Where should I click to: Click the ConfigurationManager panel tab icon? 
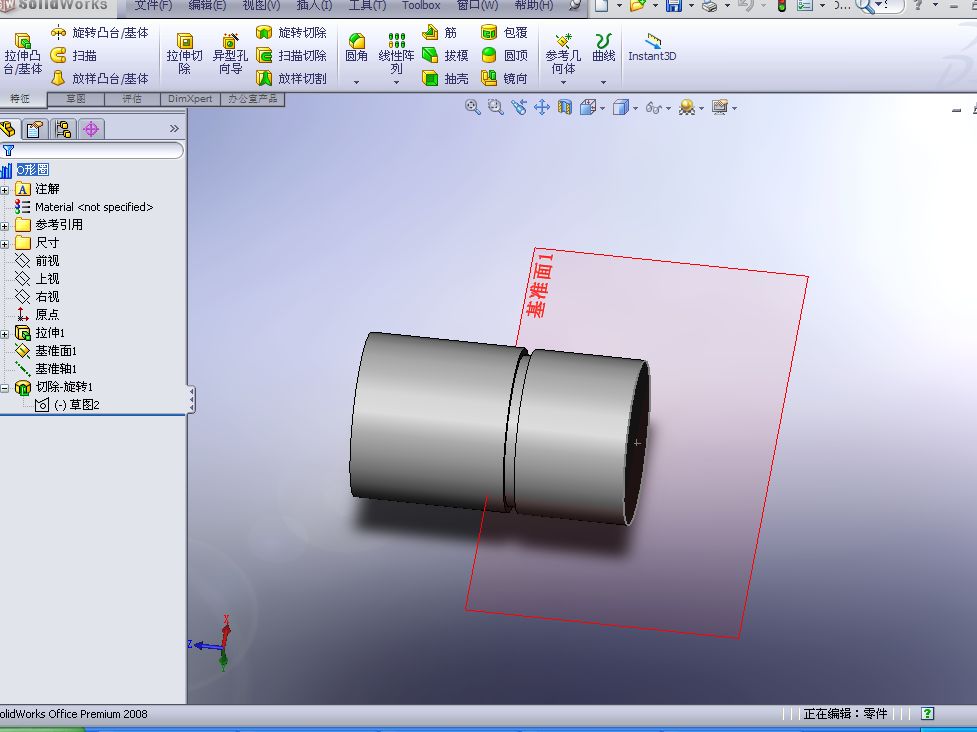coord(63,129)
